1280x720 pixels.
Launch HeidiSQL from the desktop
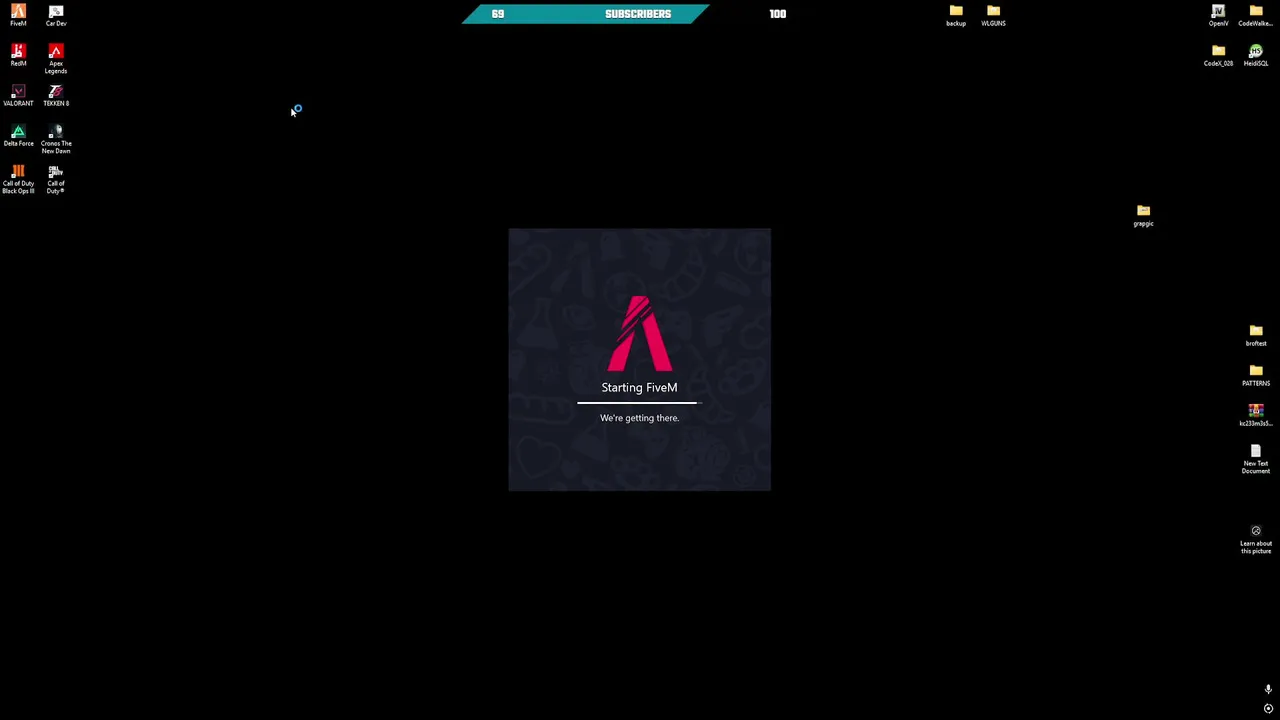tap(1256, 55)
